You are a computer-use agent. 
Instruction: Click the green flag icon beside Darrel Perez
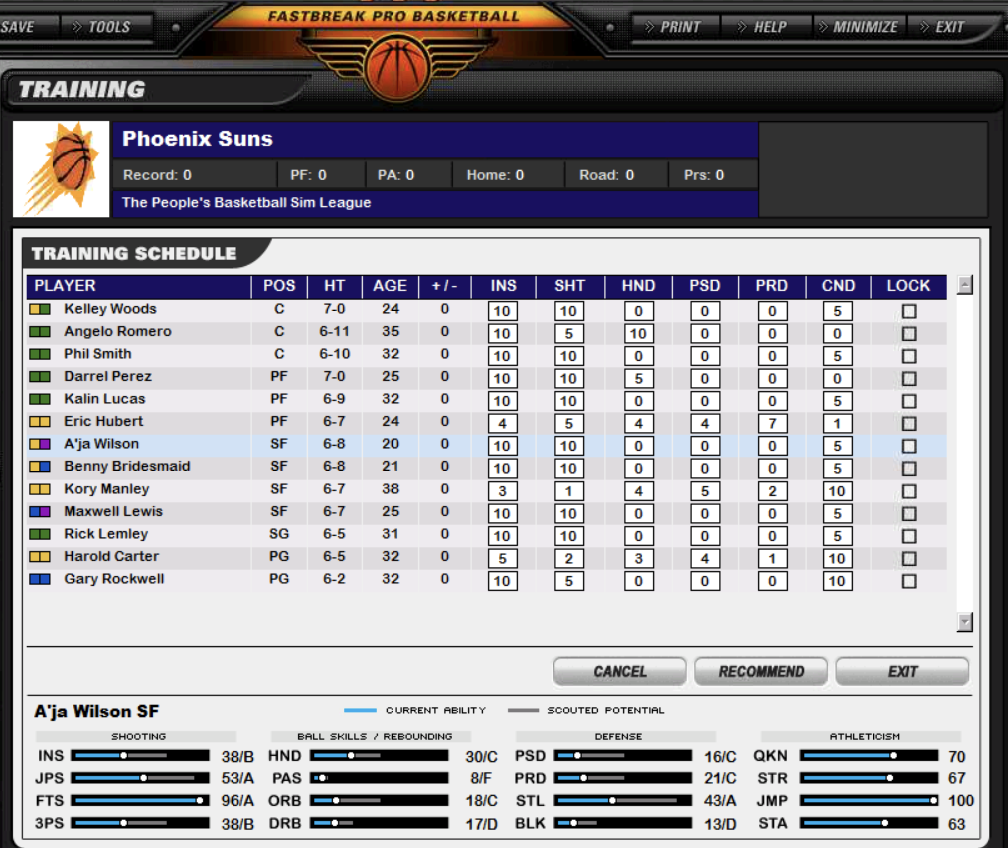pos(40,377)
